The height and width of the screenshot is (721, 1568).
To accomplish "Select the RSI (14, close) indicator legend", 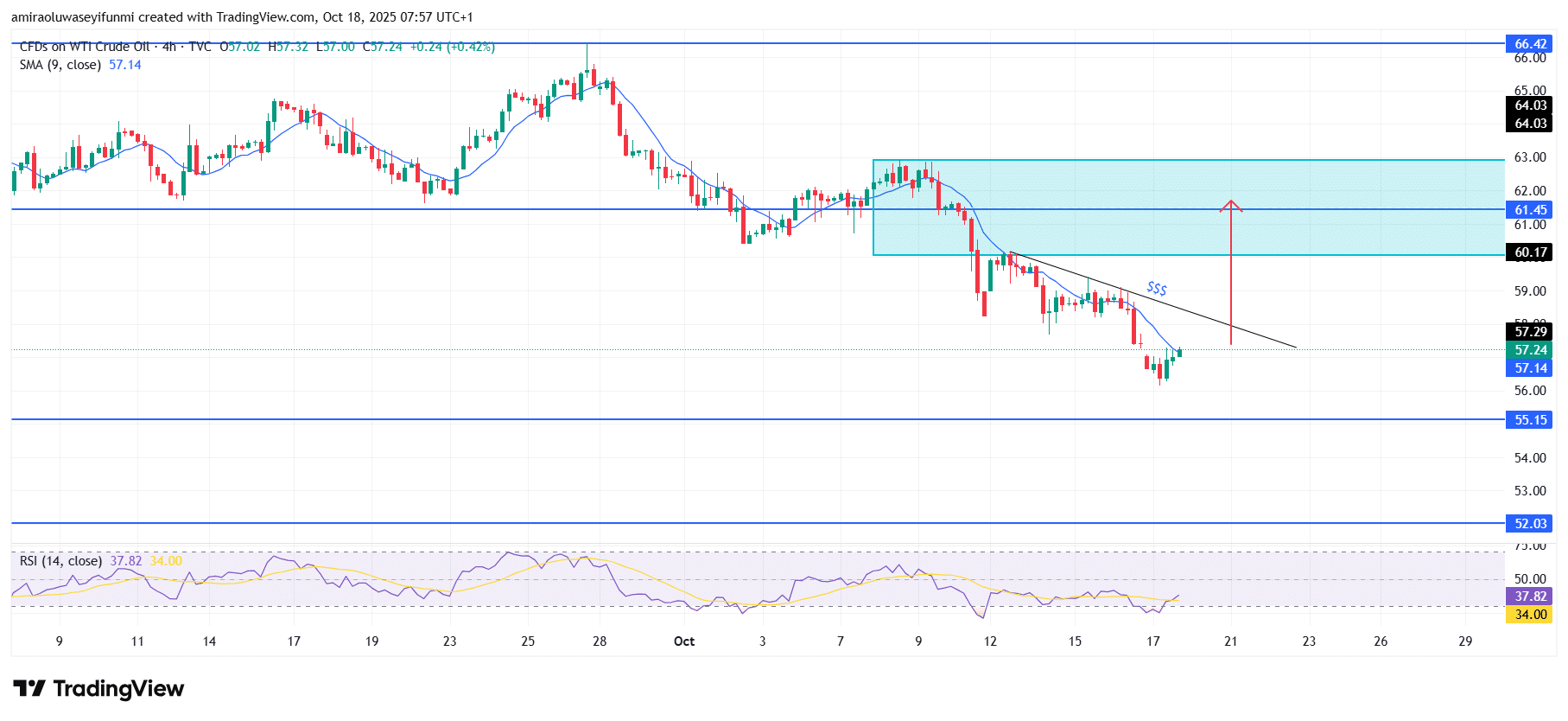I will (60, 561).
